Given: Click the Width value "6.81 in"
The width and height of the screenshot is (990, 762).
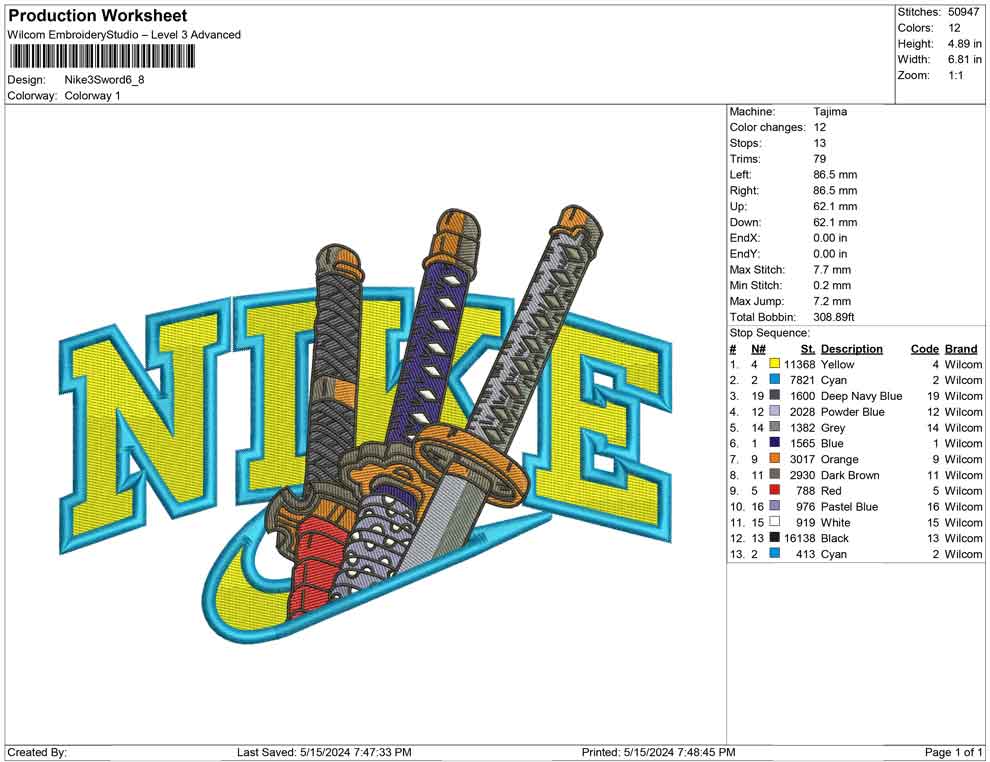Looking at the screenshot, I should pos(964,59).
